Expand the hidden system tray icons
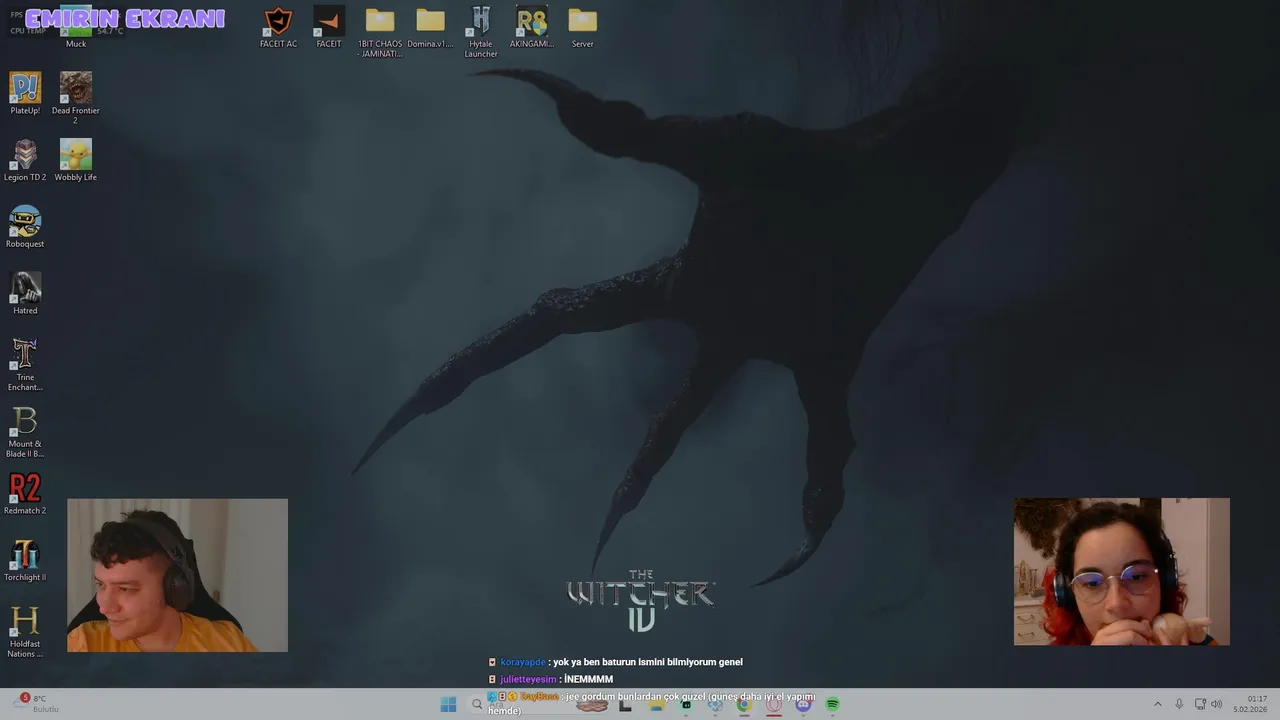Viewport: 1280px width, 720px height. pos(1158,704)
